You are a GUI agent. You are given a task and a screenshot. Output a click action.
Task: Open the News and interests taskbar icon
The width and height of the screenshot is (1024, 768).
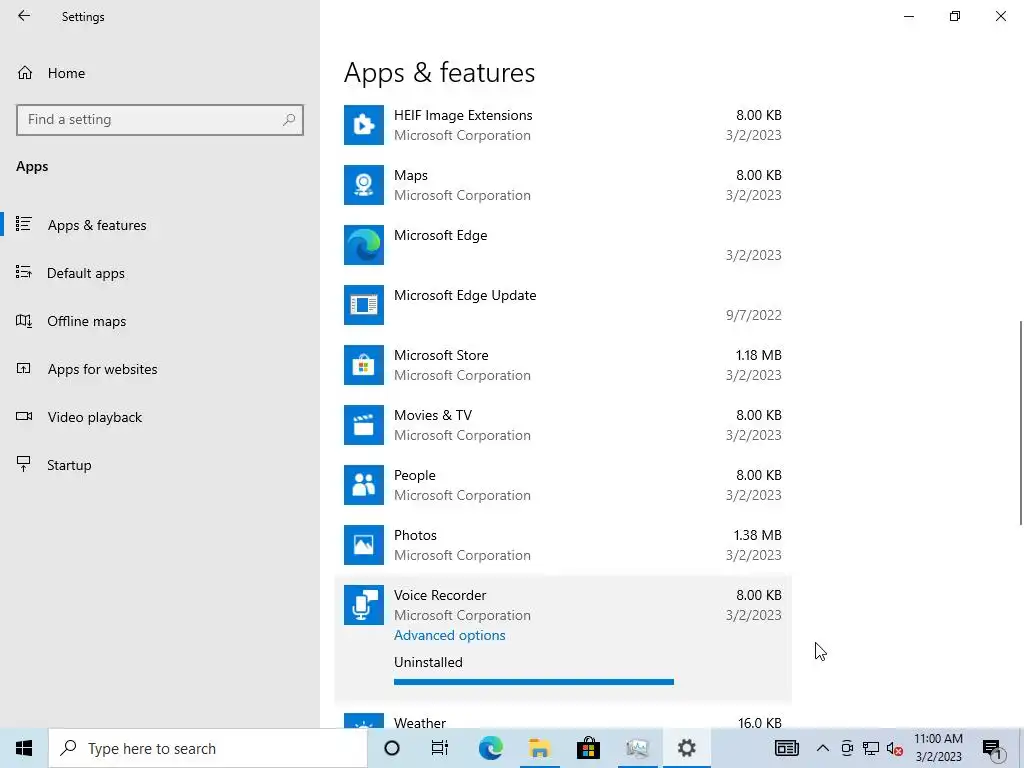point(787,748)
